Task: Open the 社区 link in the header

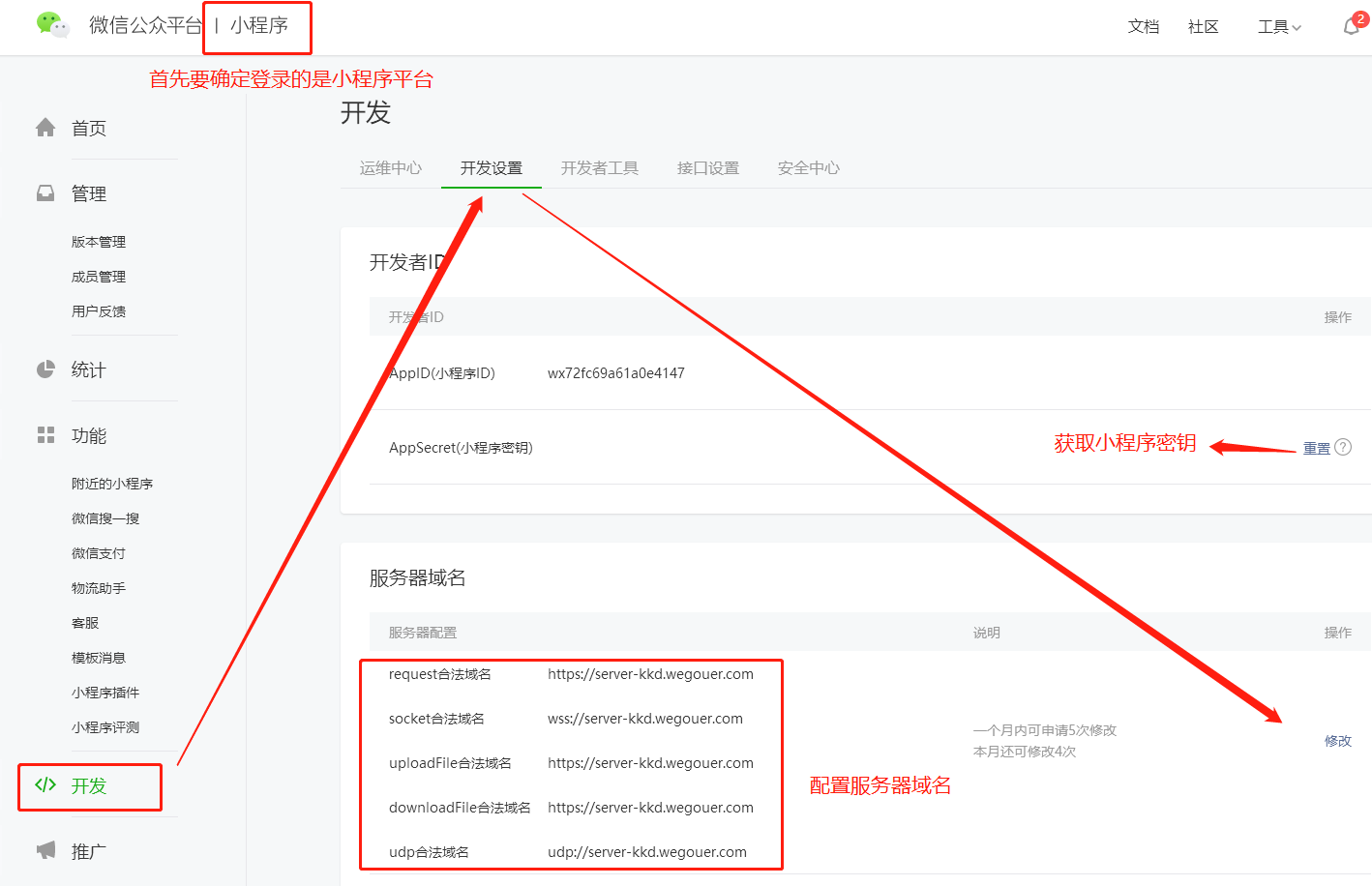Action: (1204, 27)
